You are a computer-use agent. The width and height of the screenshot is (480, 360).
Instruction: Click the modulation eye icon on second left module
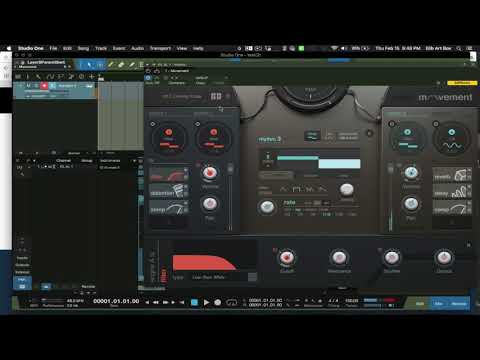click(x=198, y=124)
